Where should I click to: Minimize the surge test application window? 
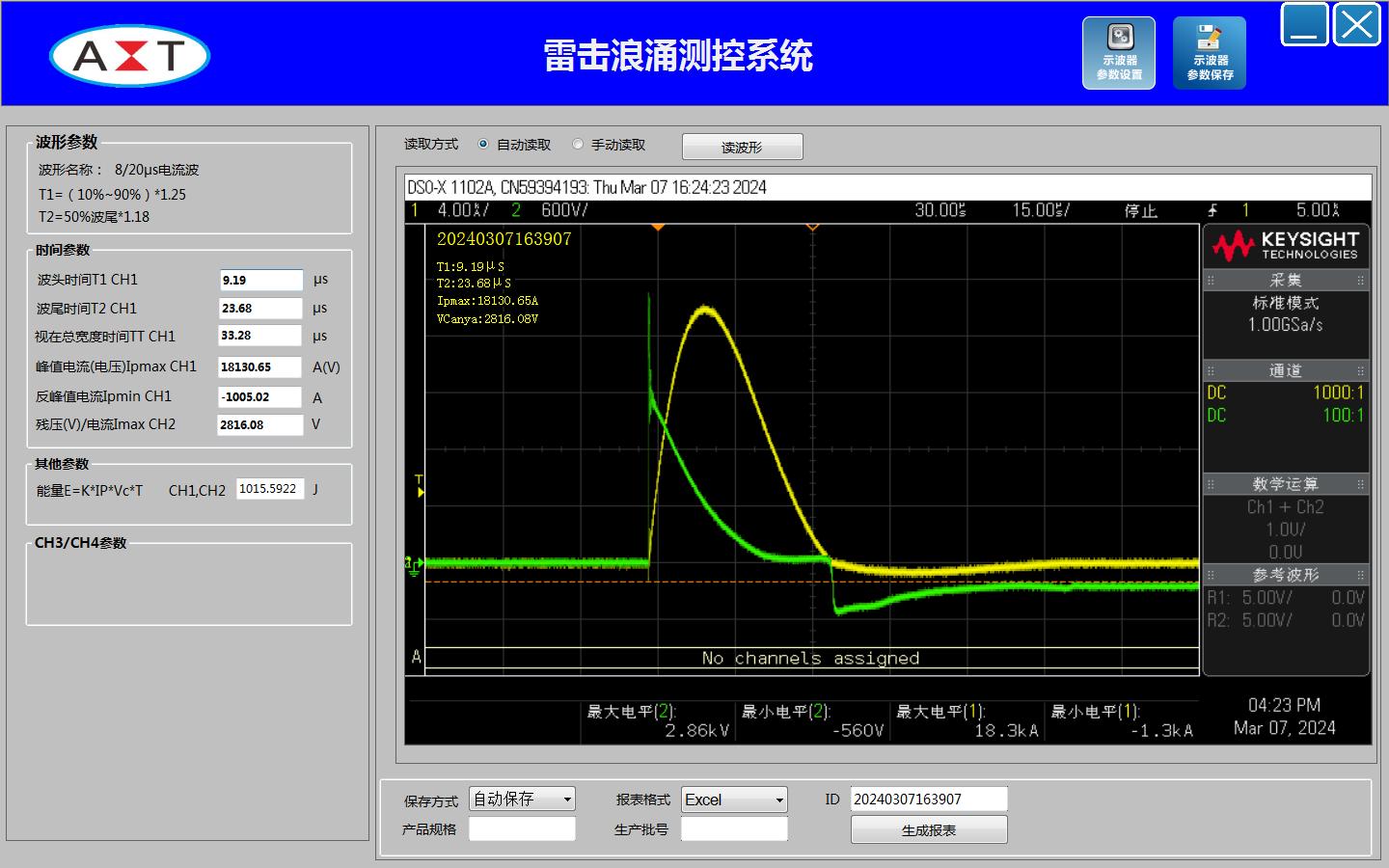tap(1304, 25)
